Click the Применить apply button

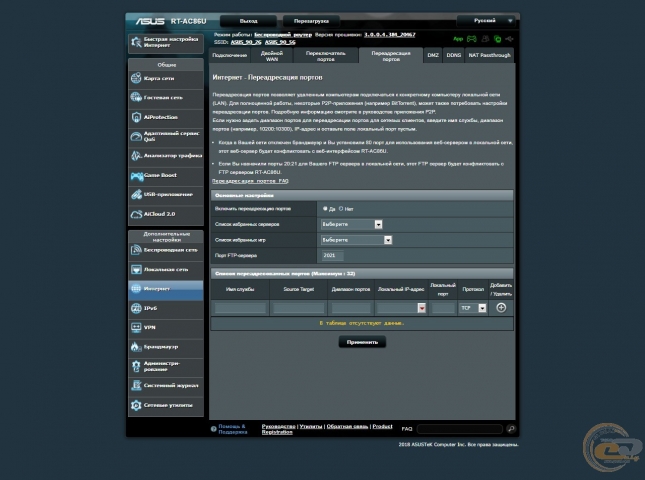(x=362, y=342)
